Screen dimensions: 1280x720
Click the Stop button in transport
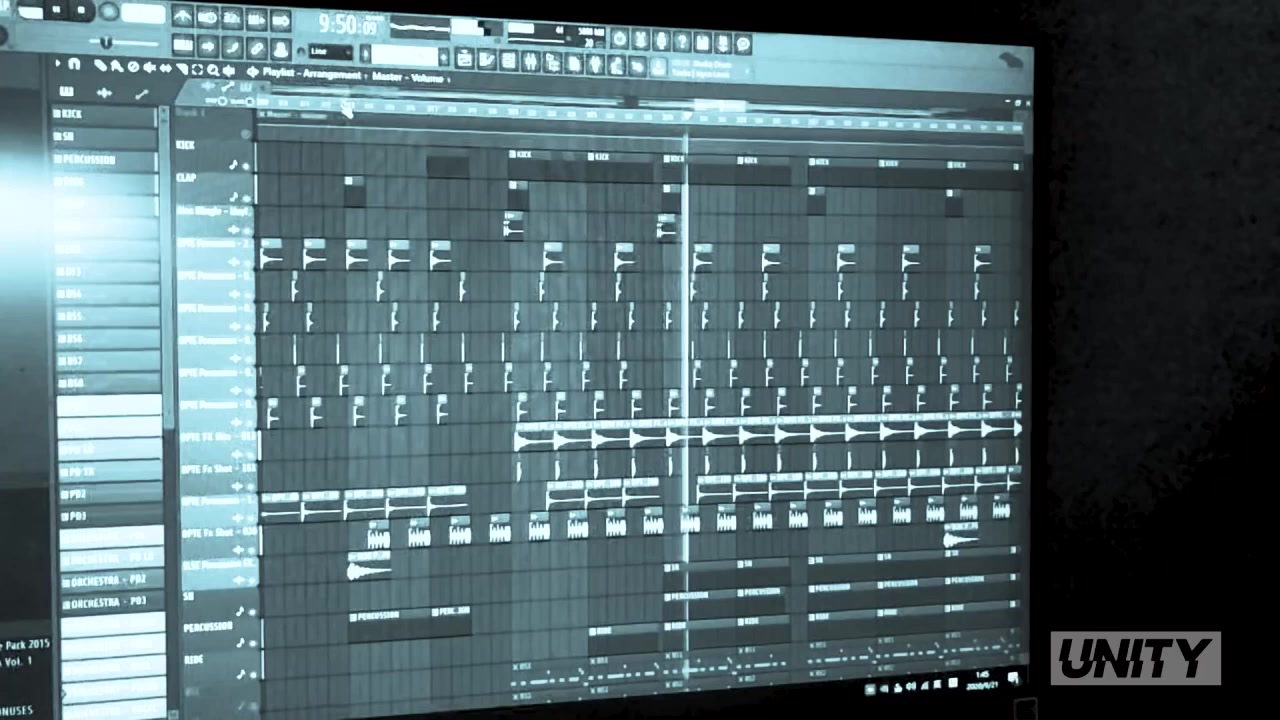coord(81,10)
